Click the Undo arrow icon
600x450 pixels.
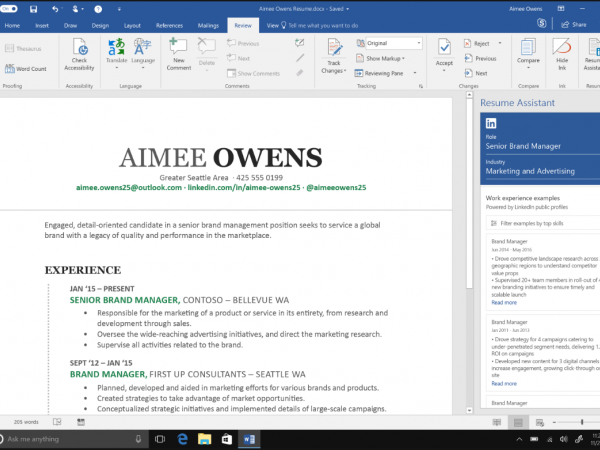click(55, 9)
